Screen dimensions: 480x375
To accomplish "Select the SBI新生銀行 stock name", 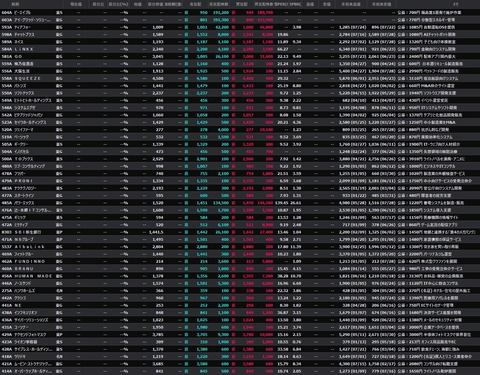I will 27,232.
